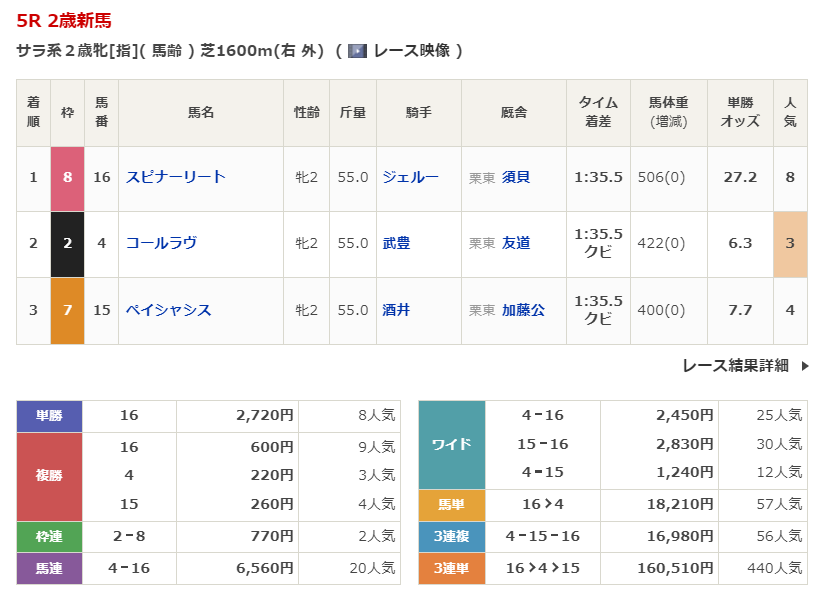Open horse ペイシャシス page
This screenshot has height=593, width=825.
pyautogui.click(x=169, y=310)
